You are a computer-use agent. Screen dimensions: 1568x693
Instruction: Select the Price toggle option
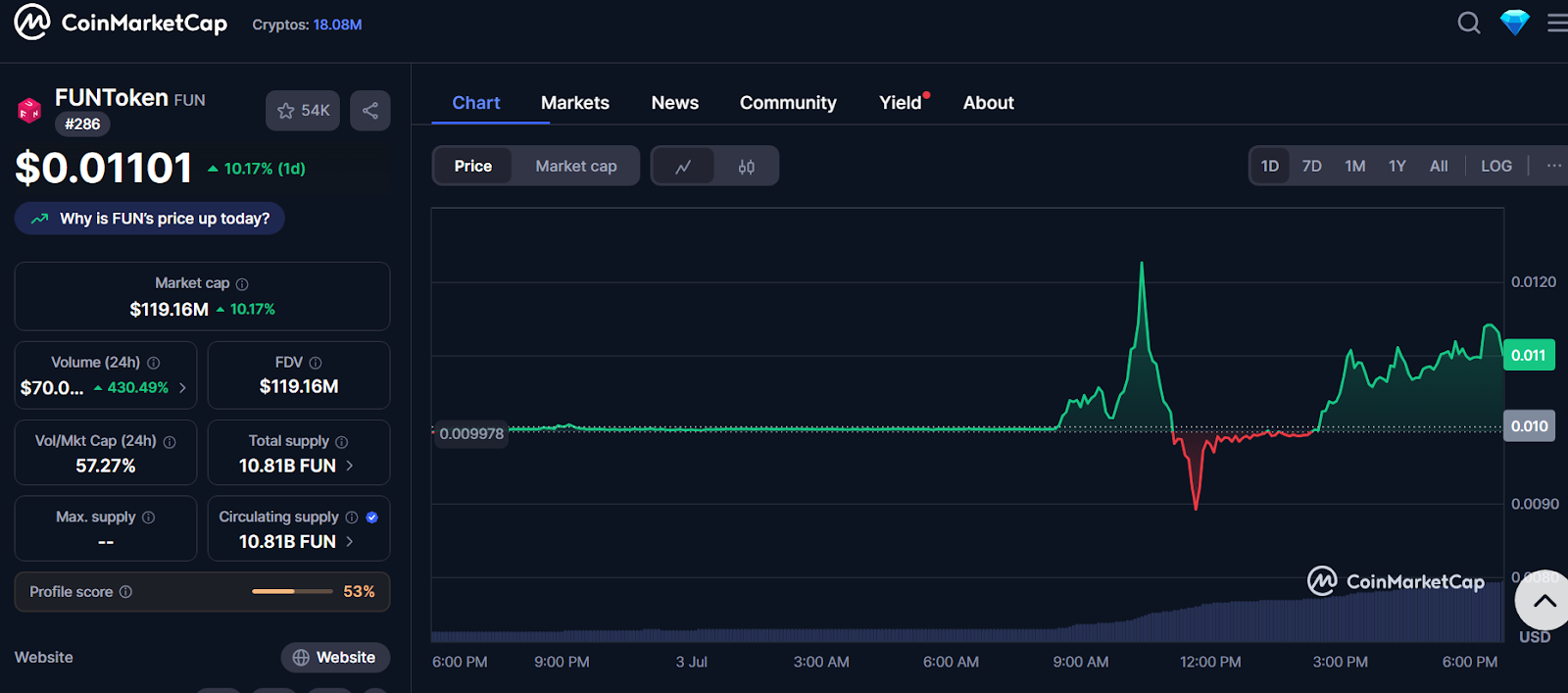click(472, 167)
